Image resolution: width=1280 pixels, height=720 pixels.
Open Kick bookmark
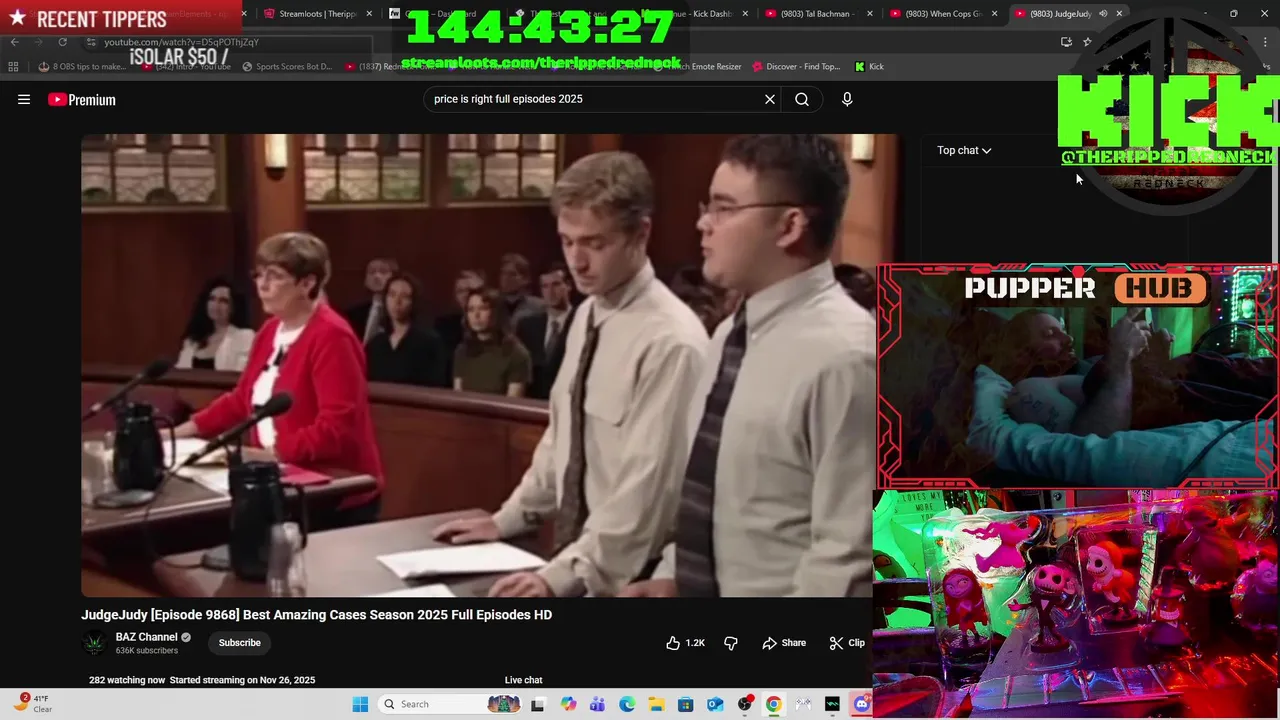click(x=869, y=67)
